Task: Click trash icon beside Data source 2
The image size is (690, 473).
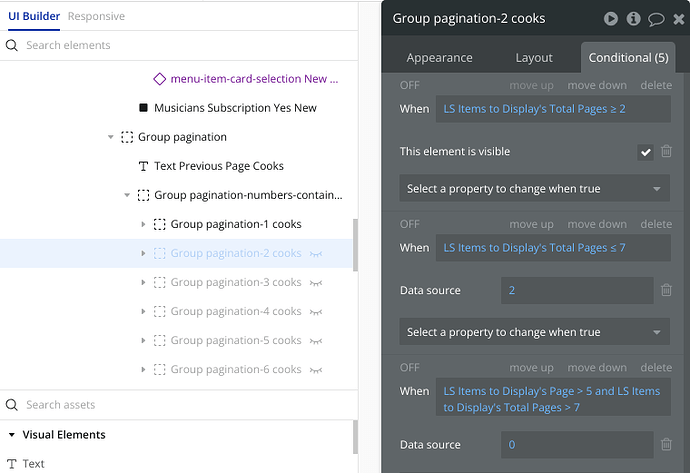Action: click(666, 290)
